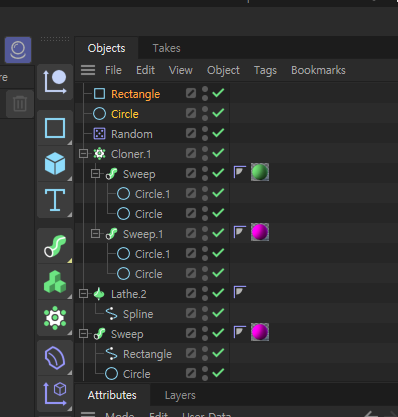Select the Rectangle spline tool in sidebar
The width and height of the screenshot is (398, 417).
click(x=55, y=128)
